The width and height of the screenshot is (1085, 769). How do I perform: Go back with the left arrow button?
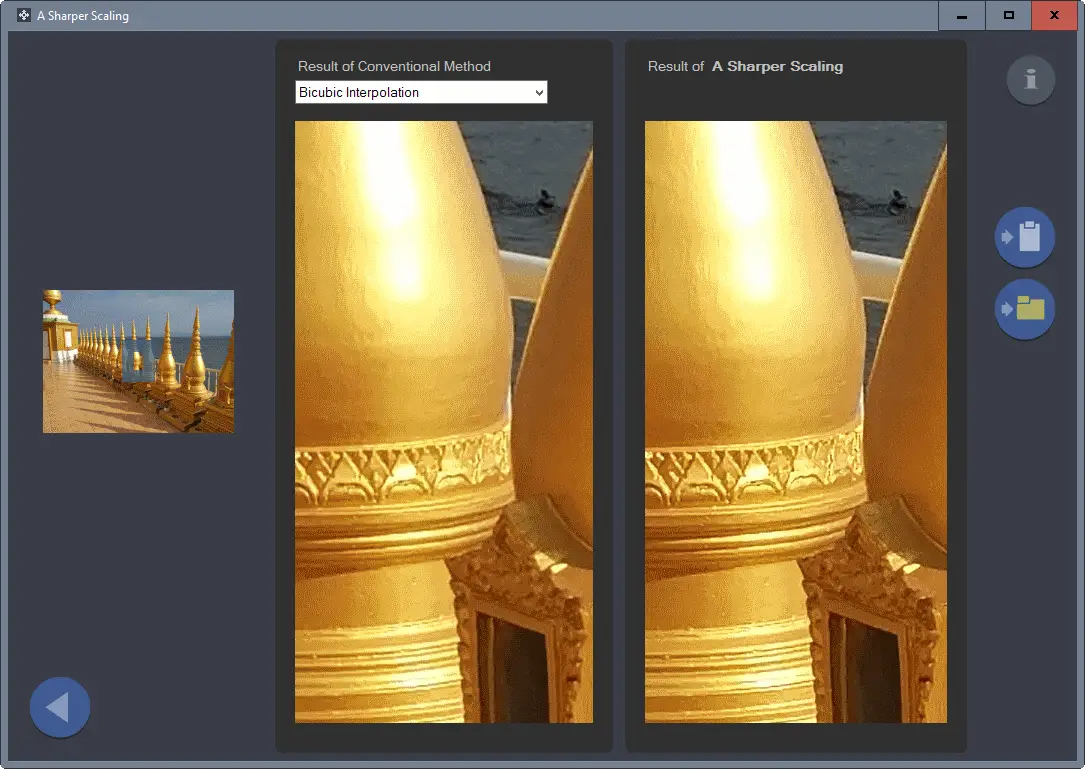60,707
